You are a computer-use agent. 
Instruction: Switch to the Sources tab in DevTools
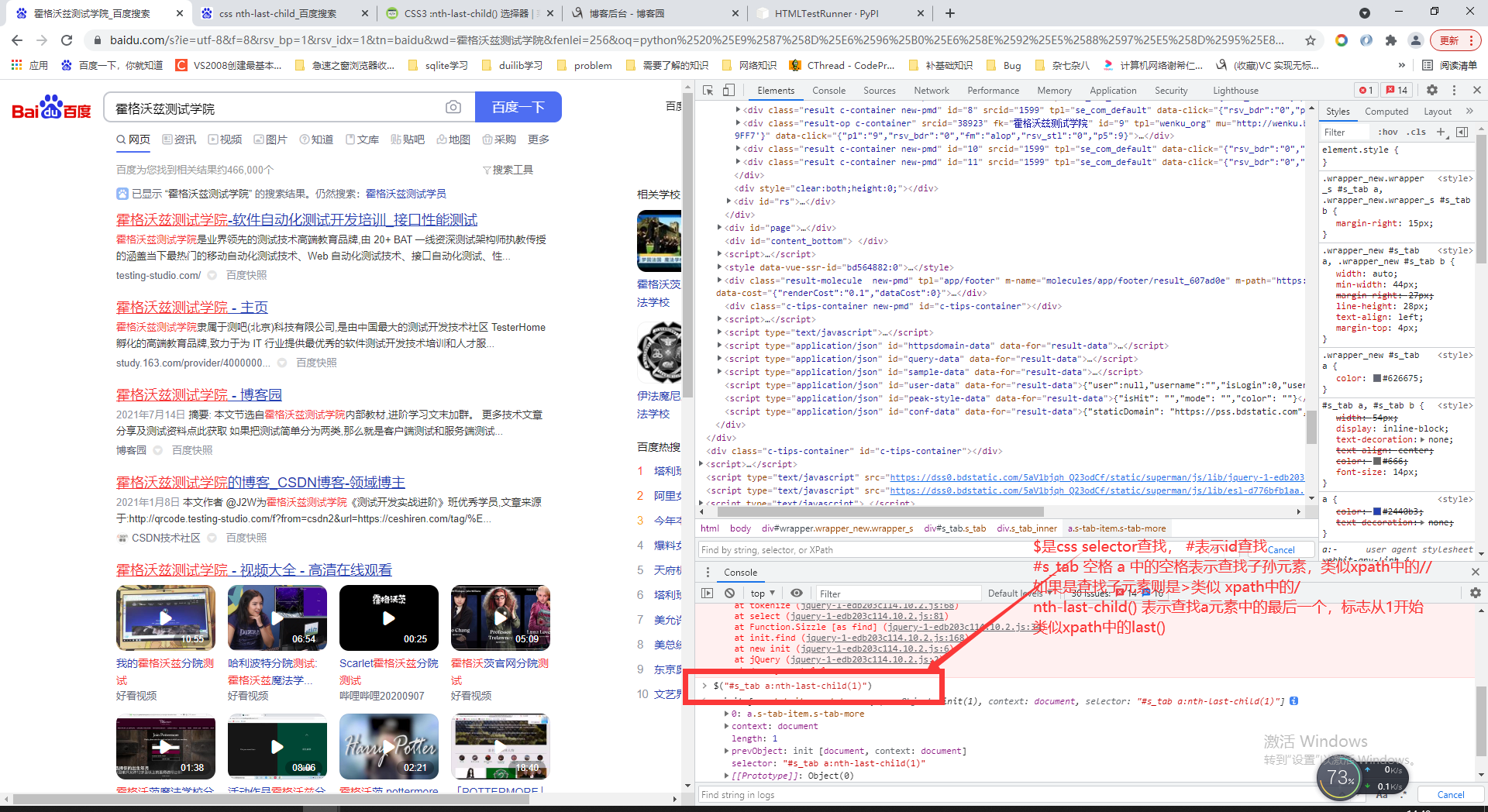880,91
